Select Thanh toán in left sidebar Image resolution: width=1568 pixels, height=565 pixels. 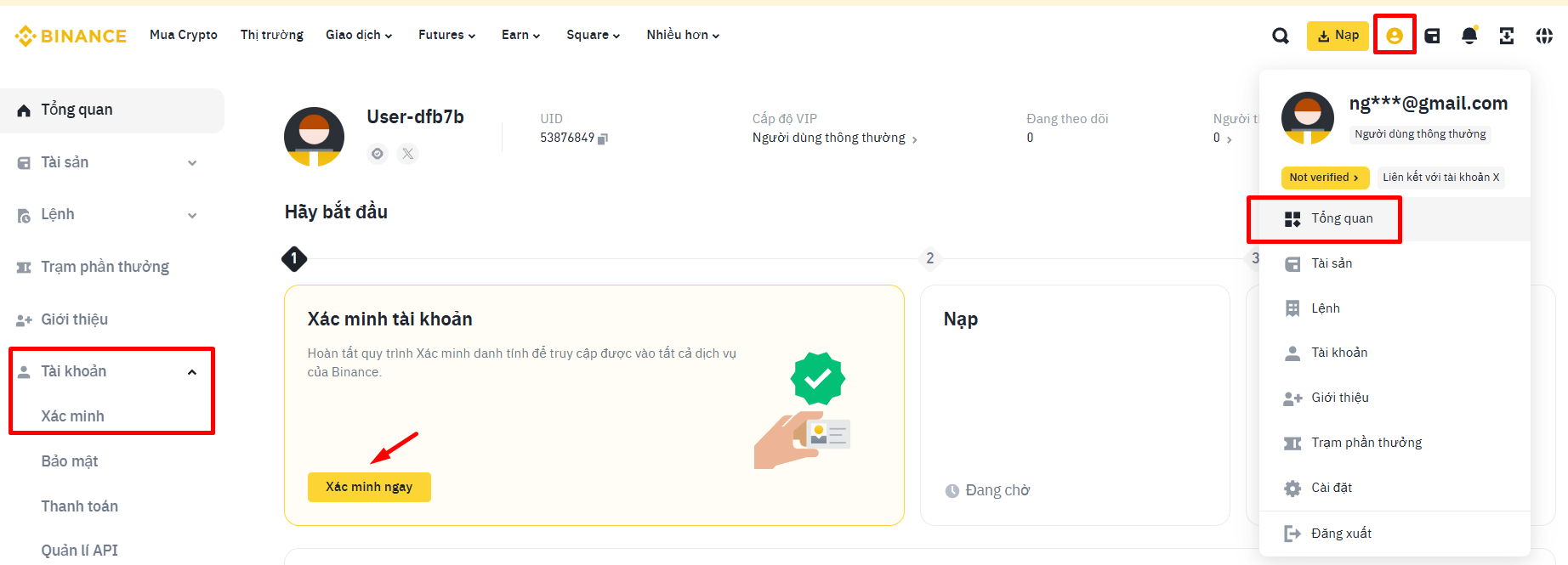[80, 506]
